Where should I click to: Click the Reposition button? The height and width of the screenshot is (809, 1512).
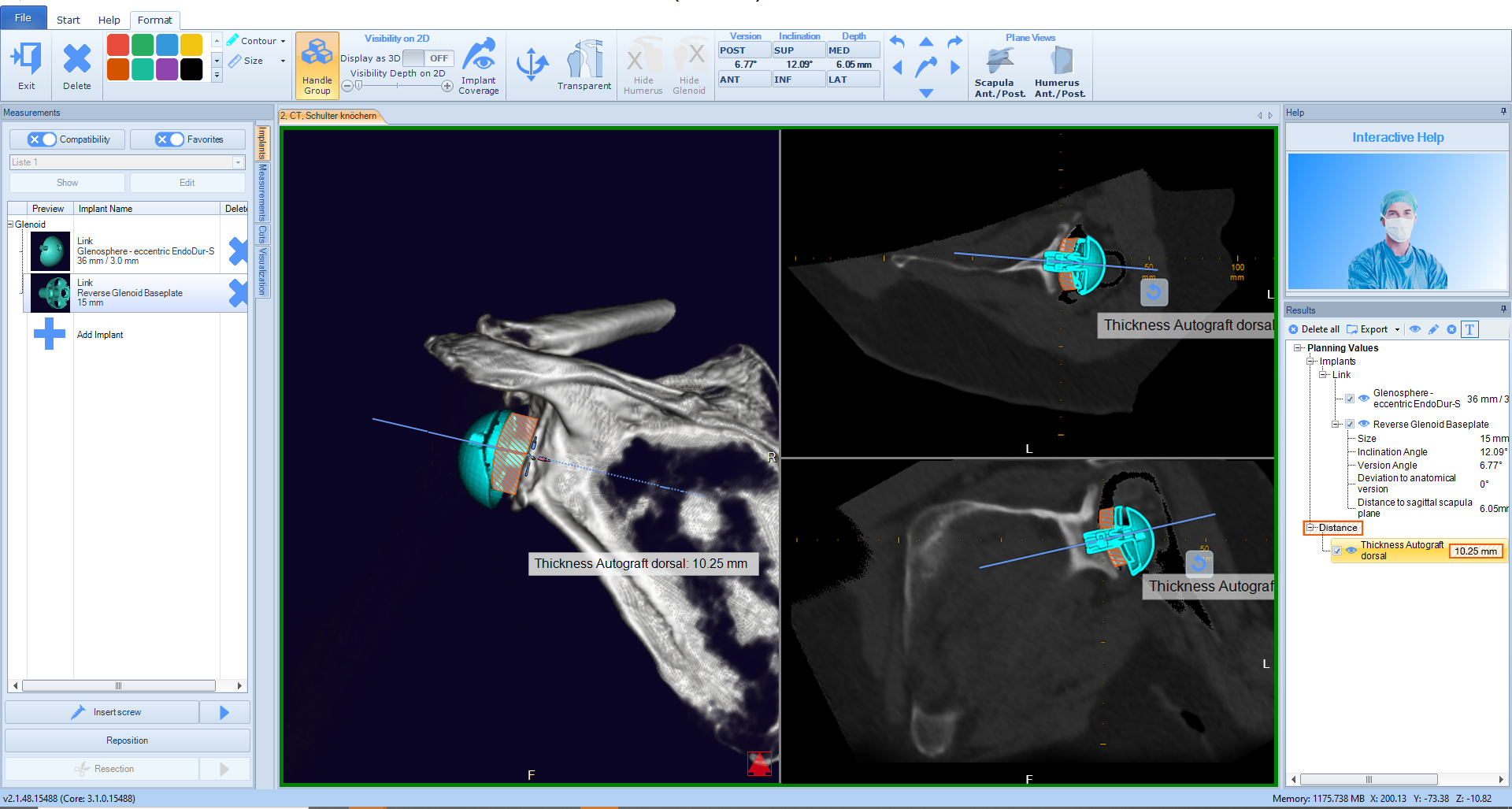coord(128,740)
